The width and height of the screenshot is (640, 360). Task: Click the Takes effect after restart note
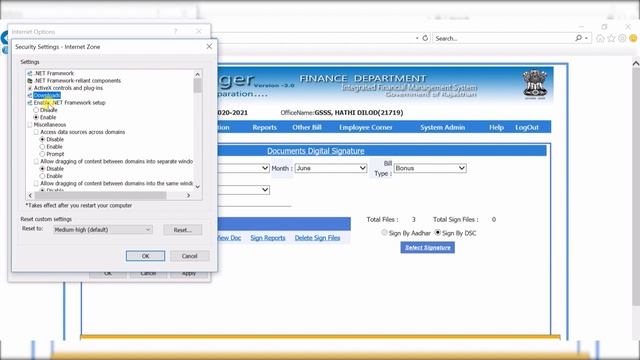[x=79, y=206]
